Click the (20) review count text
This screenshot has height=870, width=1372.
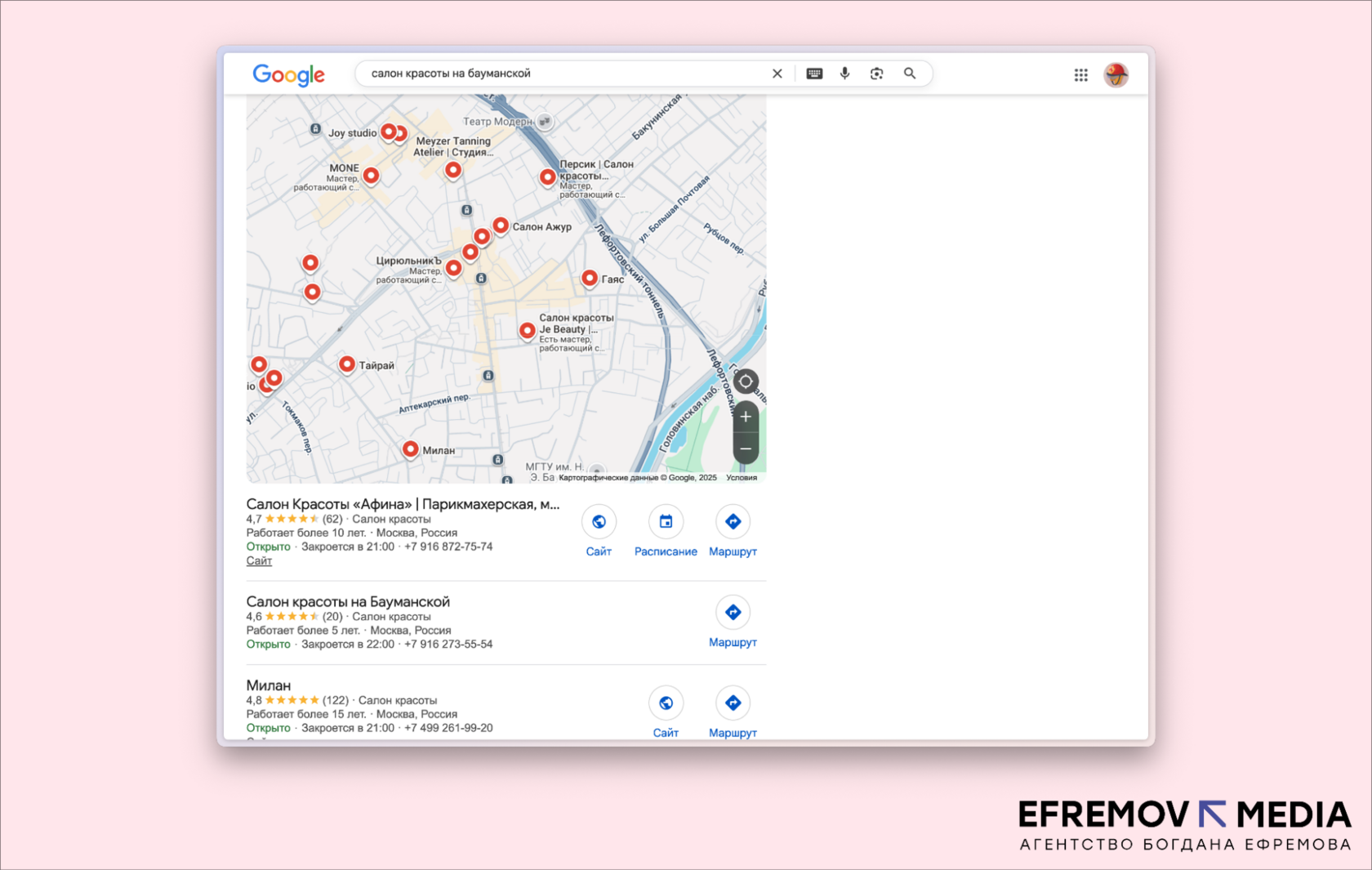[332, 617]
